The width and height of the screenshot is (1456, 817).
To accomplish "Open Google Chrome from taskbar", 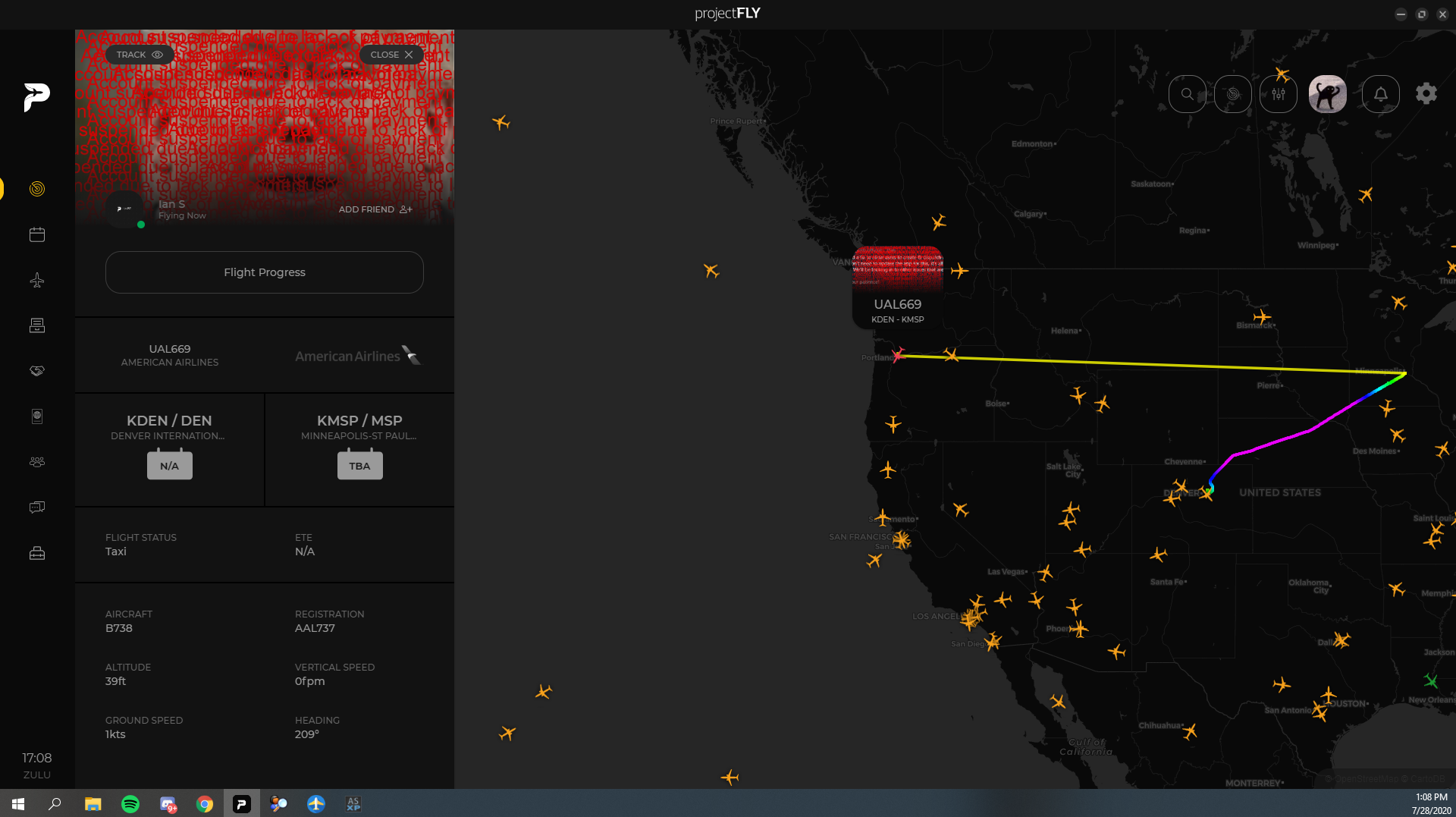I will 205,803.
